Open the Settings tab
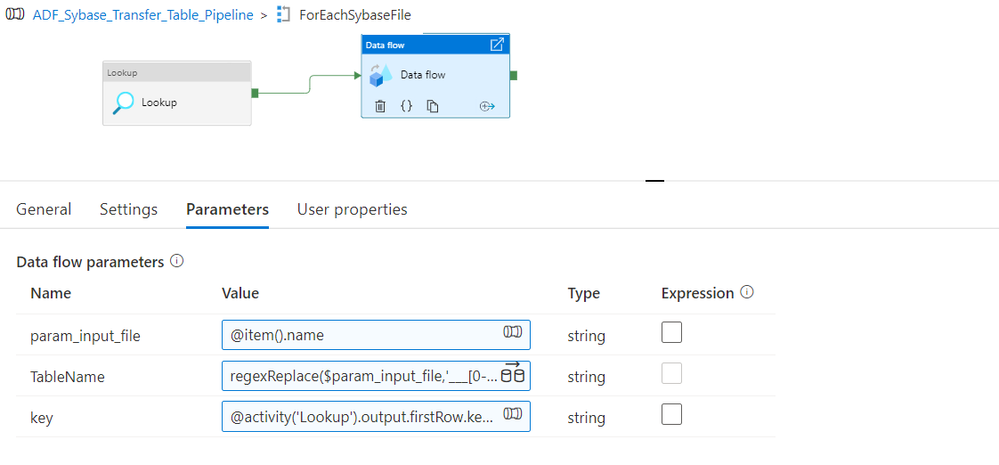Viewport: 999px width, 465px height. 128,210
